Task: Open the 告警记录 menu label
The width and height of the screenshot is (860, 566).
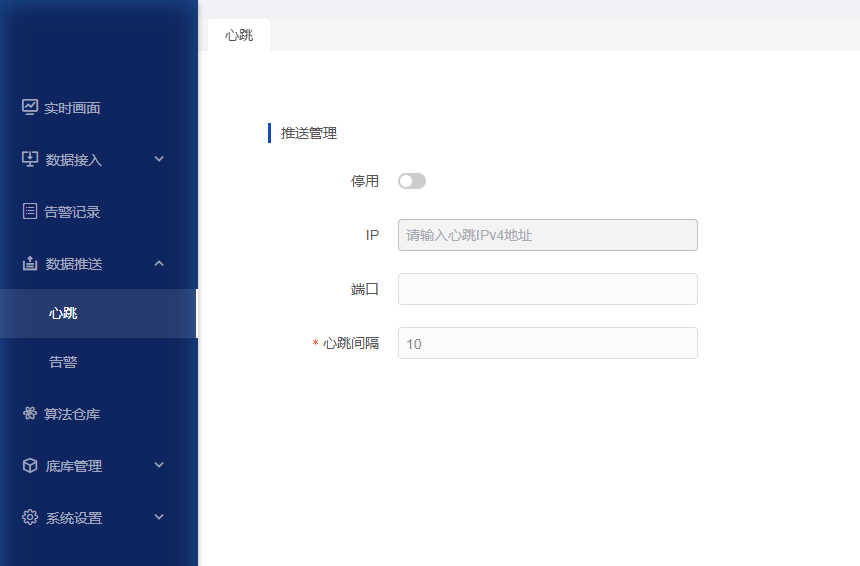Action: pyautogui.click(x=72, y=212)
